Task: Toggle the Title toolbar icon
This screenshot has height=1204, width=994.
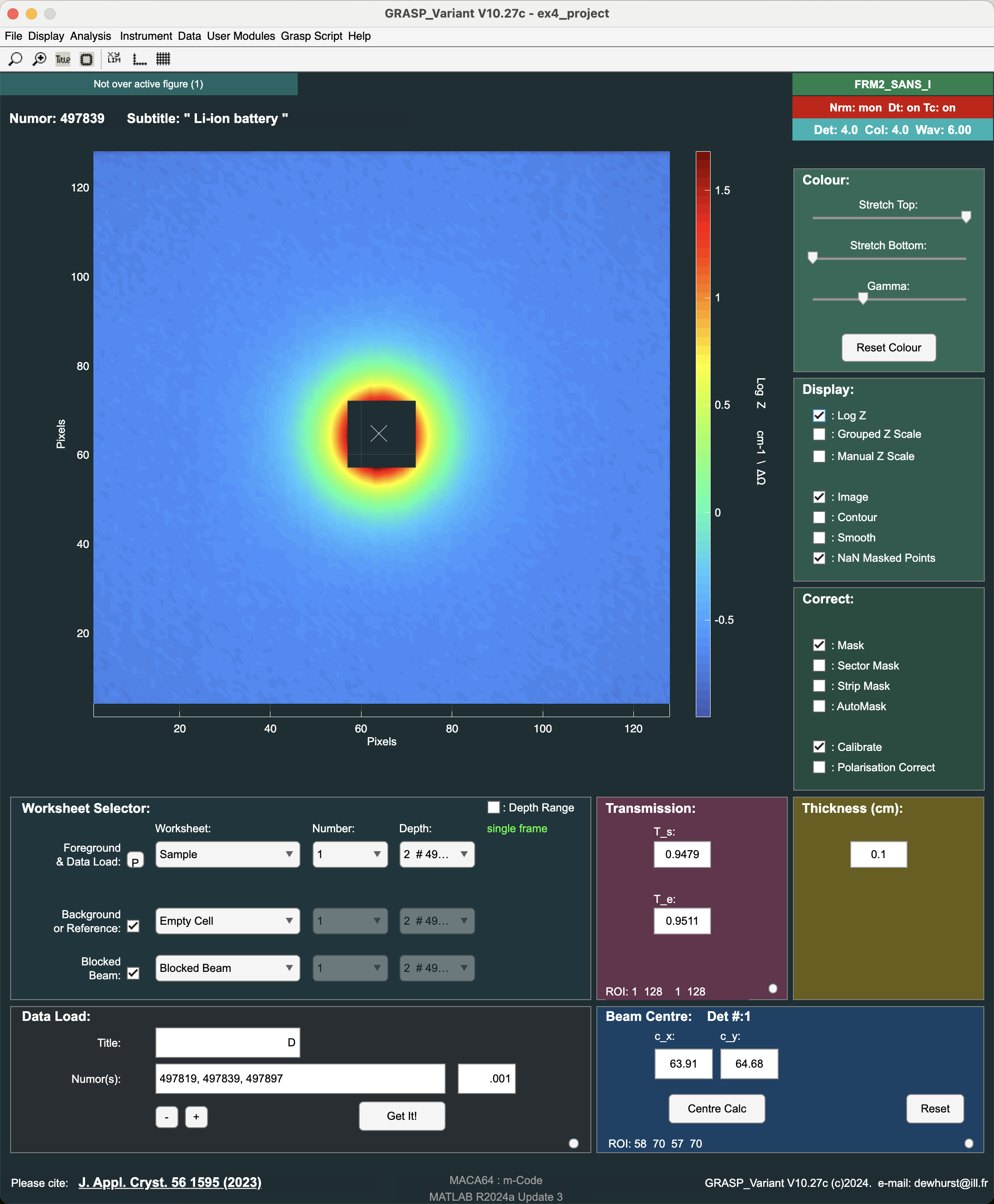Action: pos(62,59)
